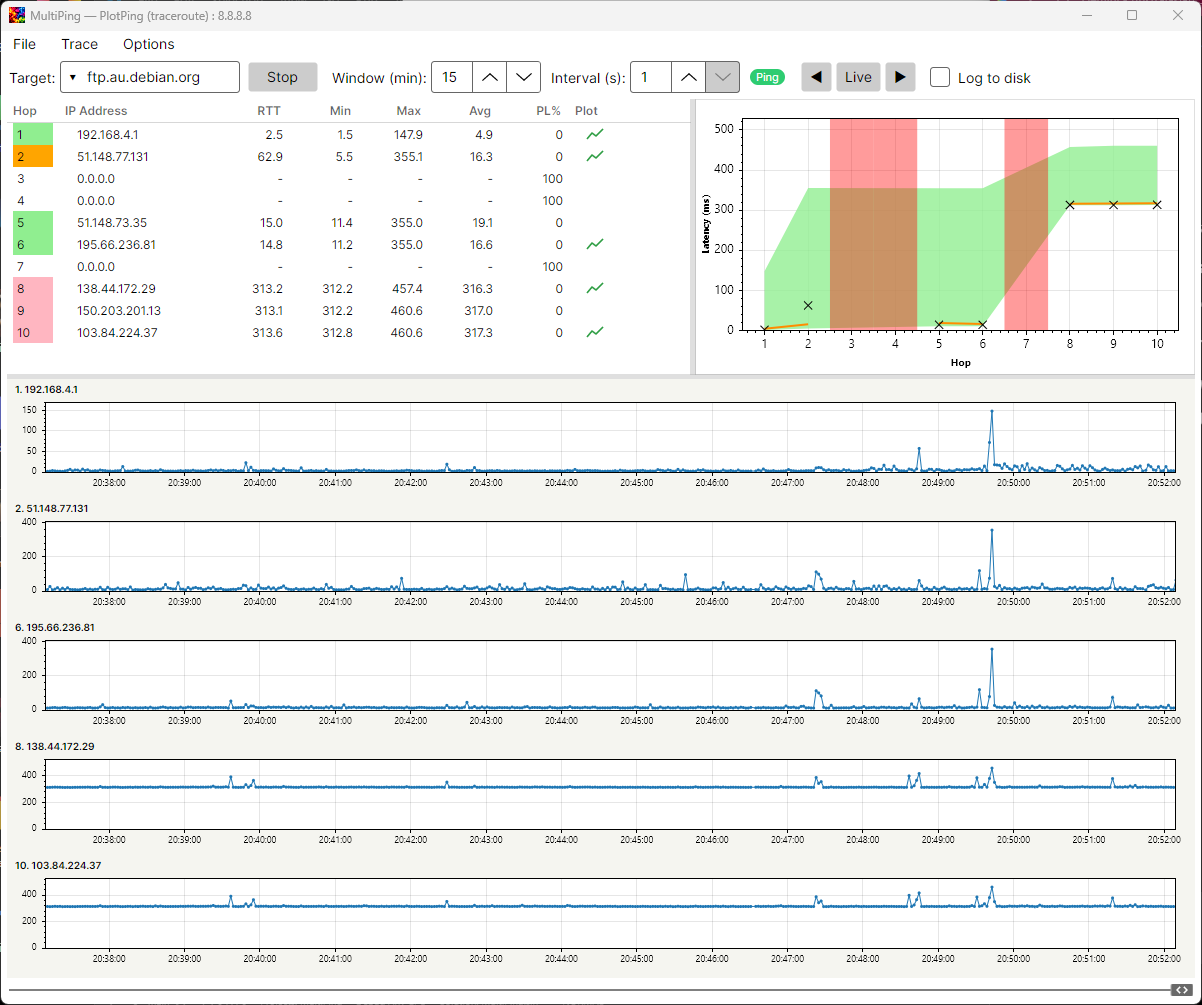
Task: Click the Stop button
Action: pyautogui.click(x=282, y=77)
